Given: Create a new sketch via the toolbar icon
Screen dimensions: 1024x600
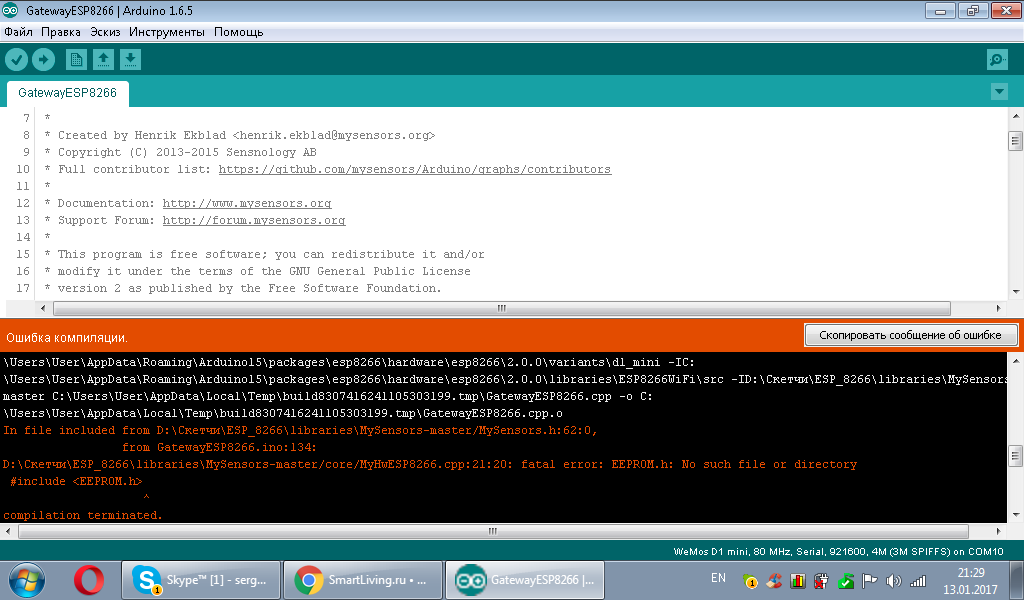Looking at the screenshot, I should pyautogui.click(x=76, y=59).
